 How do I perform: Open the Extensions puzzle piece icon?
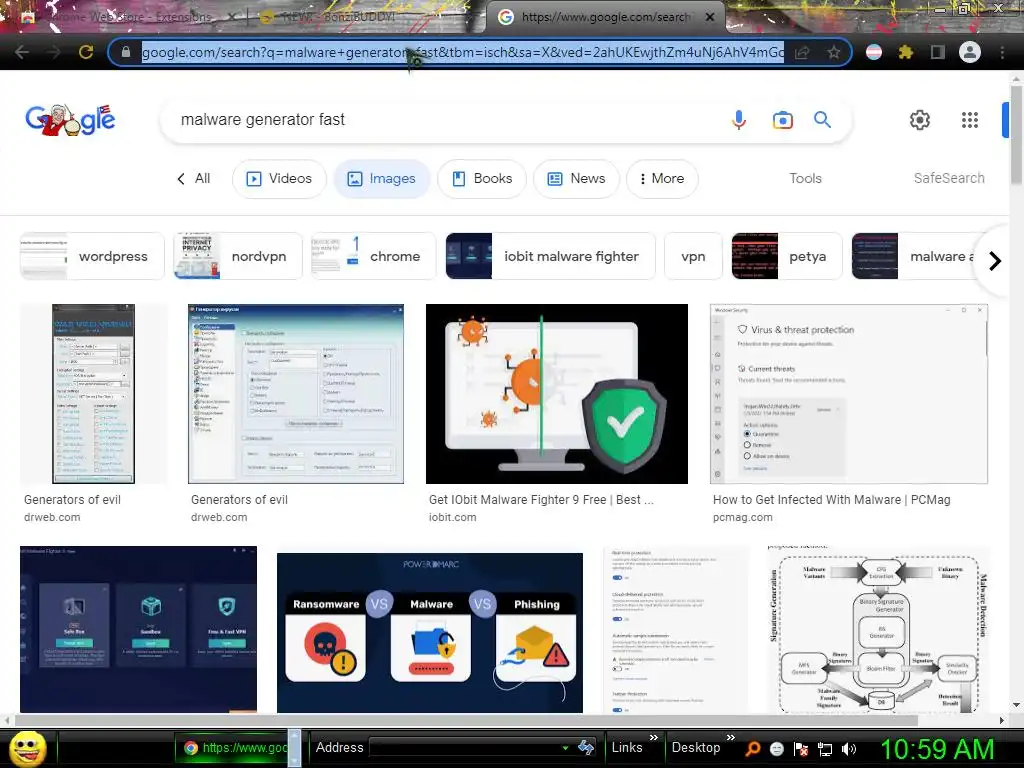coord(905,52)
